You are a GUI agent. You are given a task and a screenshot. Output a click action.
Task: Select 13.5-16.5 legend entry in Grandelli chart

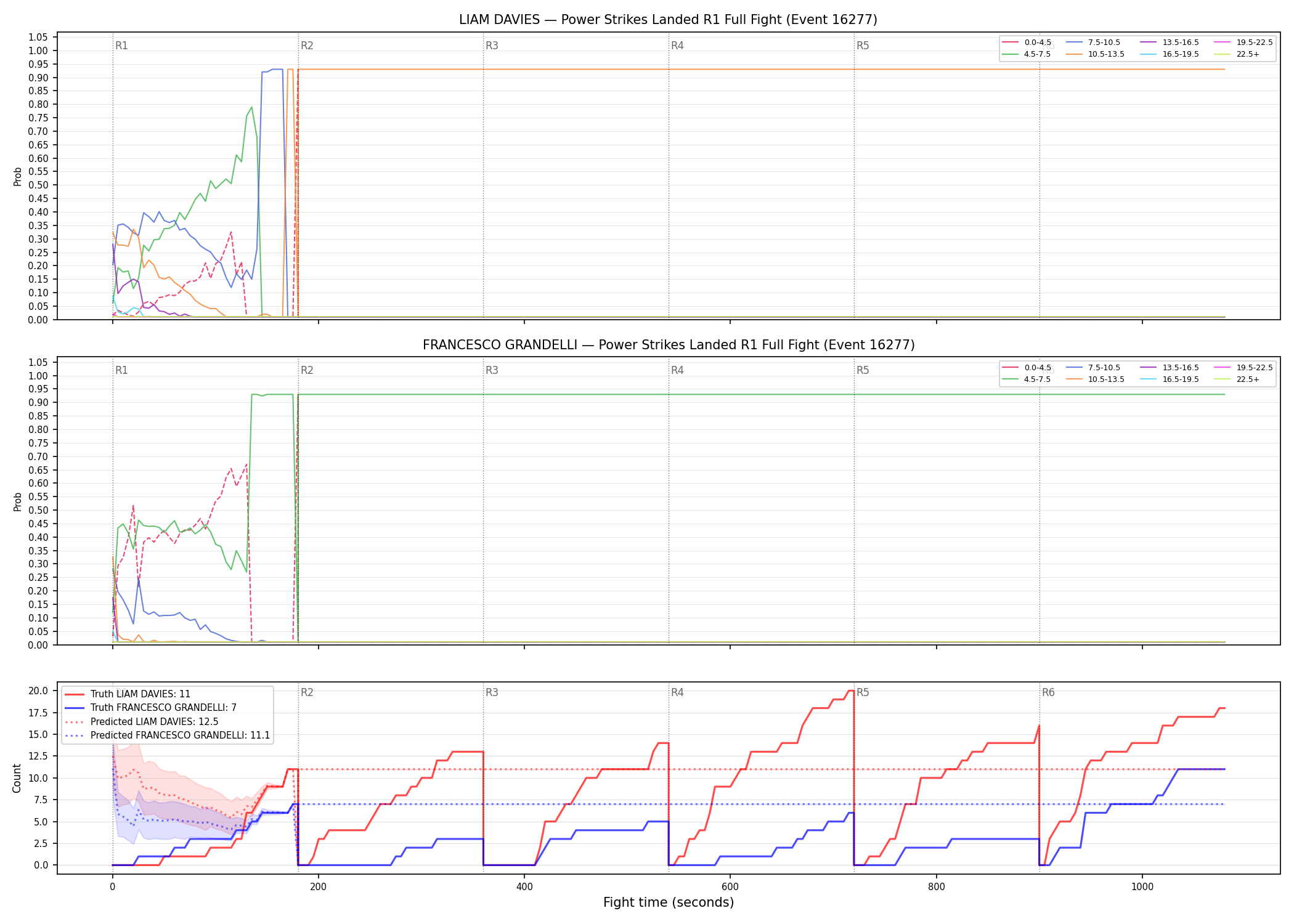click(1170, 368)
